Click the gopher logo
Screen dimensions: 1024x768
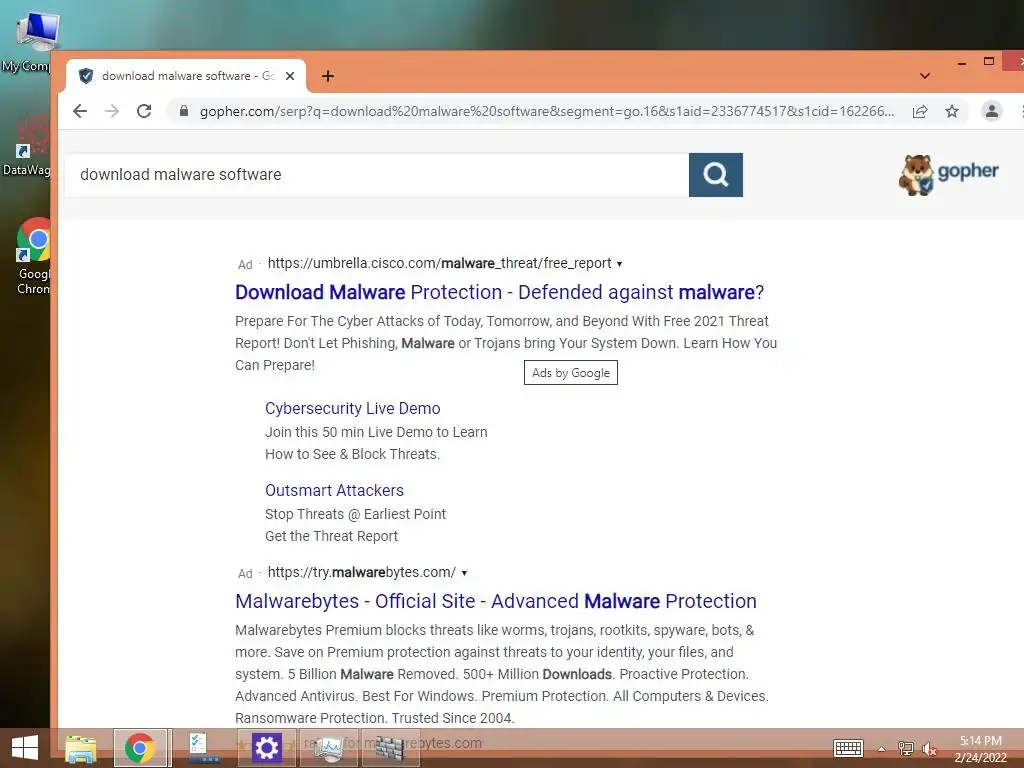(948, 174)
